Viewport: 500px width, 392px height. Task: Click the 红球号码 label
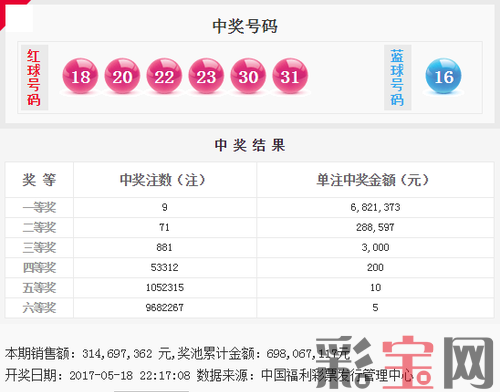(34, 78)
